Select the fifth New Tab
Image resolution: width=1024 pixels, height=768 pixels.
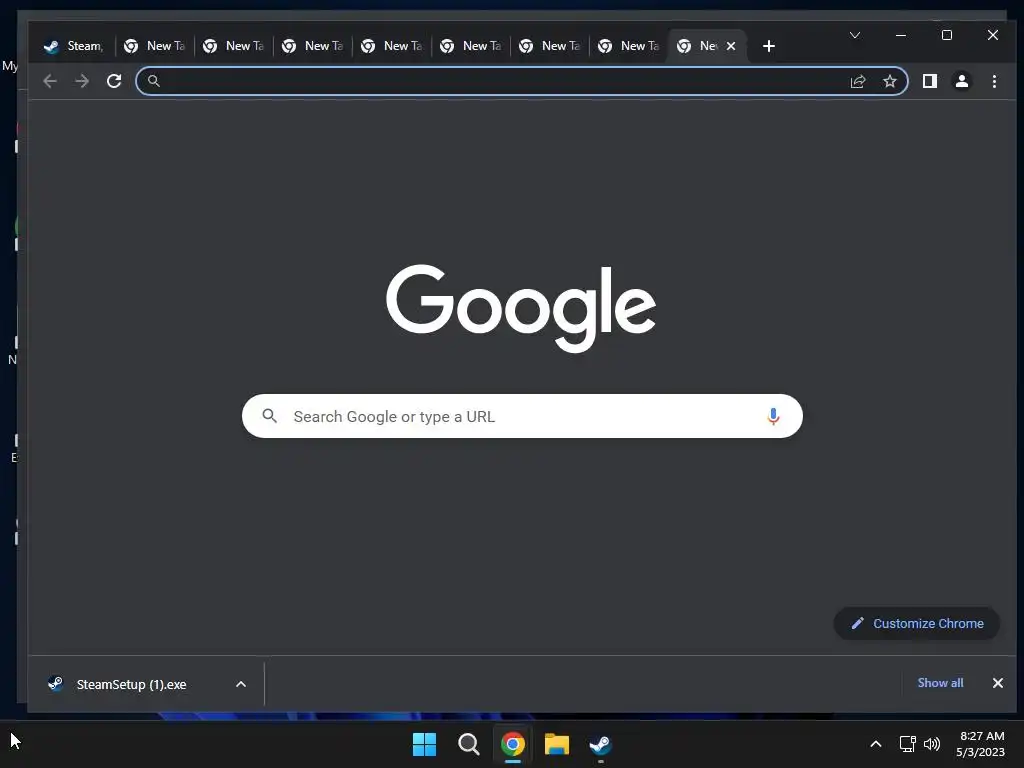tap(471, 46)
